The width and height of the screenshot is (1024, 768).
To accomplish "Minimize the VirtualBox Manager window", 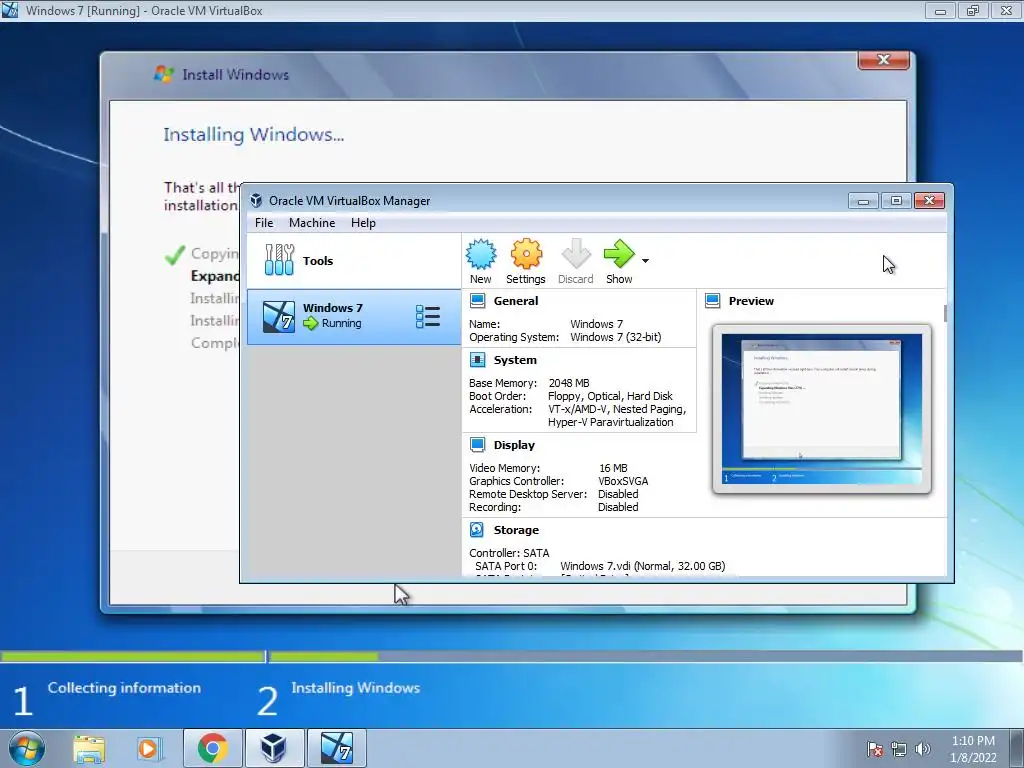I will click(863, 200).
